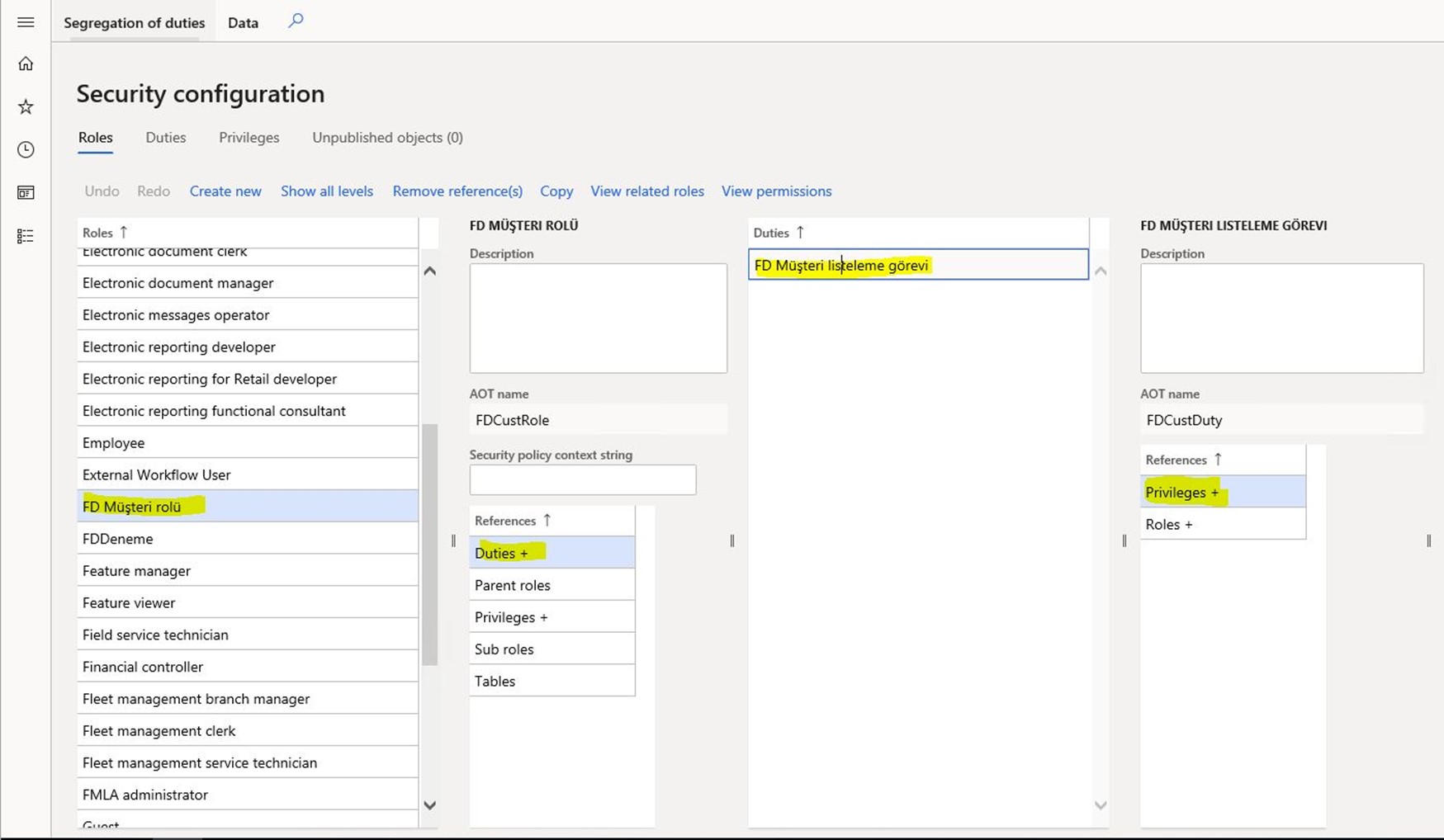Screen dimensions: 1444x840
Task: Open the Data menu
Action: coord(243,22)
